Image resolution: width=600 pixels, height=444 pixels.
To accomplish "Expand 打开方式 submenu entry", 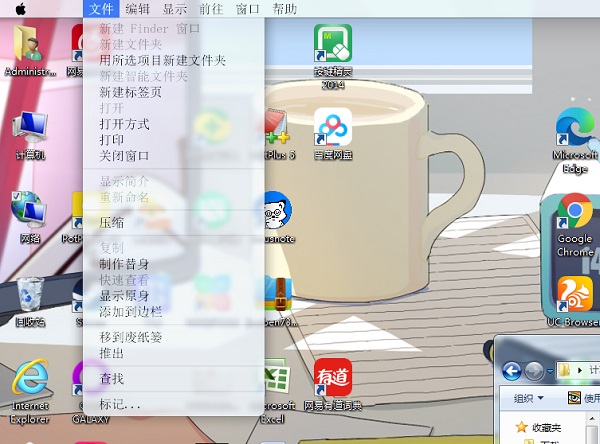I will point(173,124).
